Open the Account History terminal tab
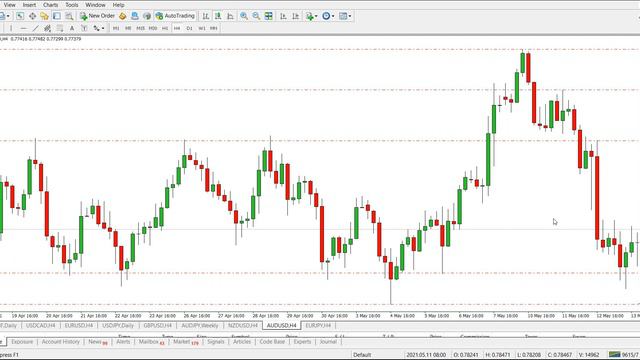The height and width of the screenshot is (360, 640). 60,342
